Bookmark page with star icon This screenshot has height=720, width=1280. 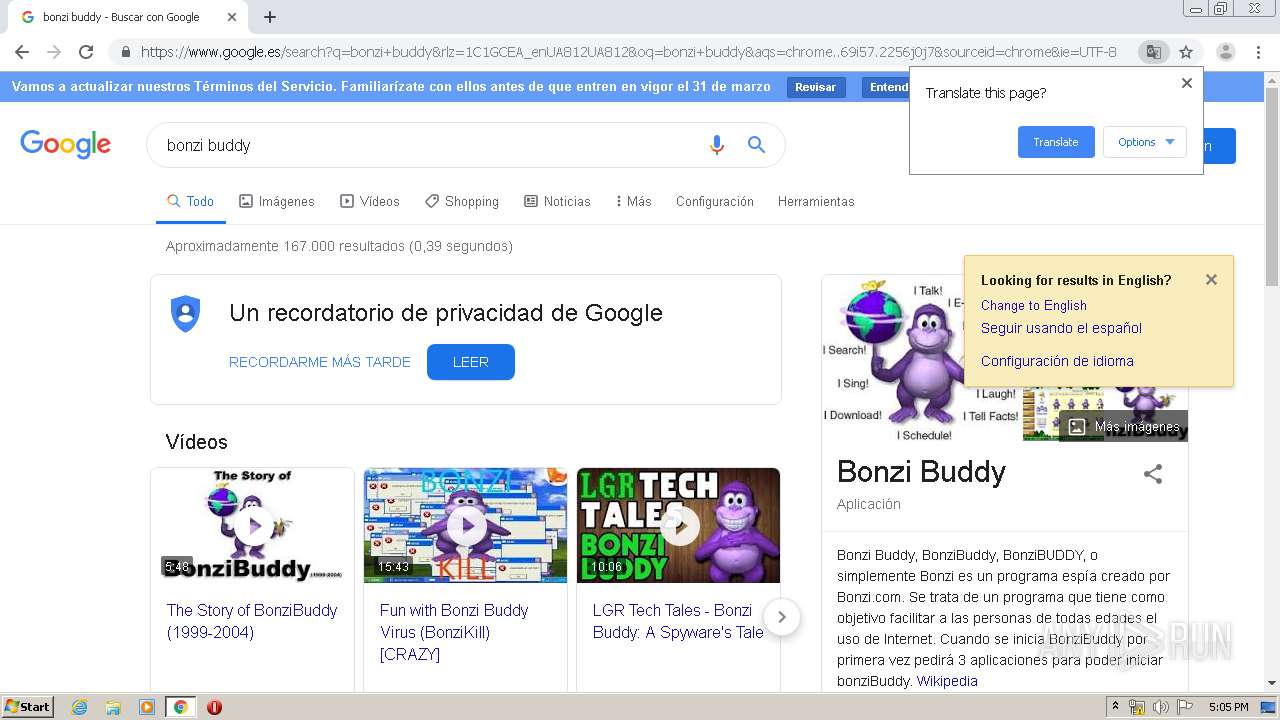(1186, 52)
